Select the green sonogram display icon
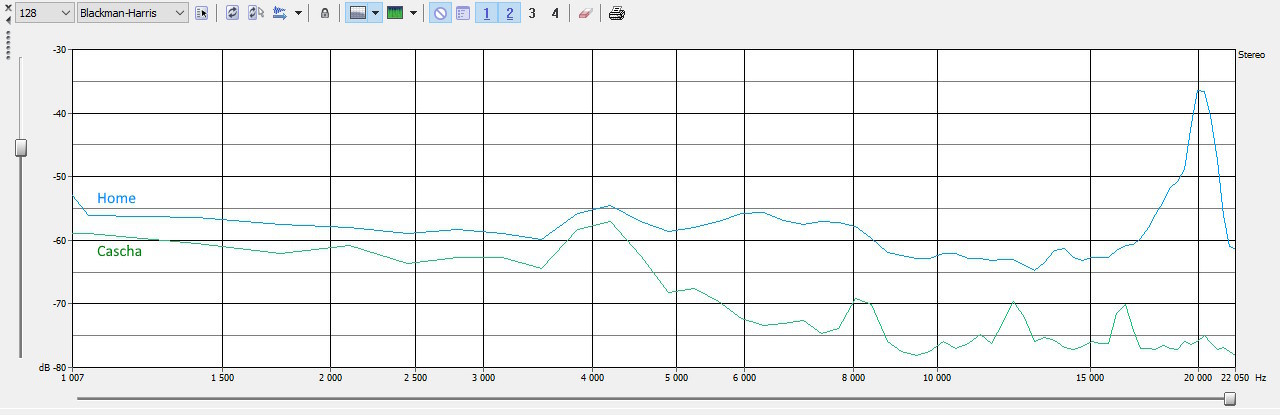 coord(395,13)
